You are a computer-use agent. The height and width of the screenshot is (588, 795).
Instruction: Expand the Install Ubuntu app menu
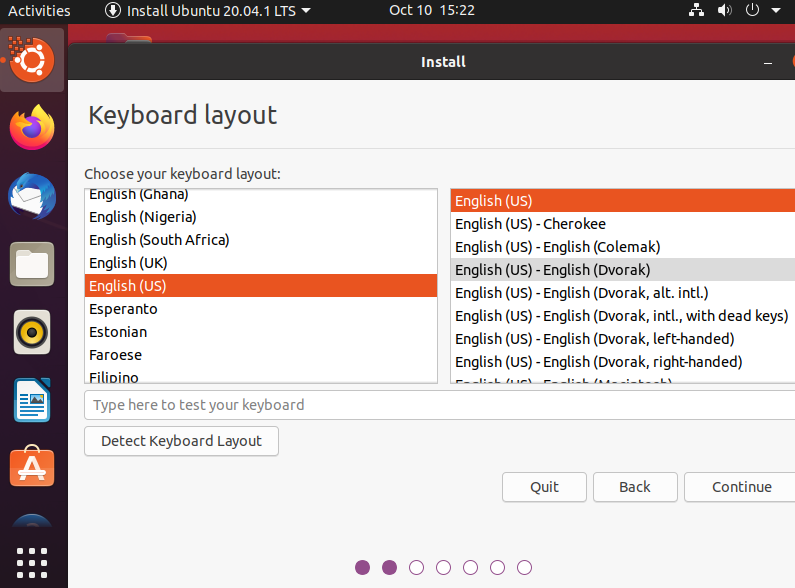208,11
